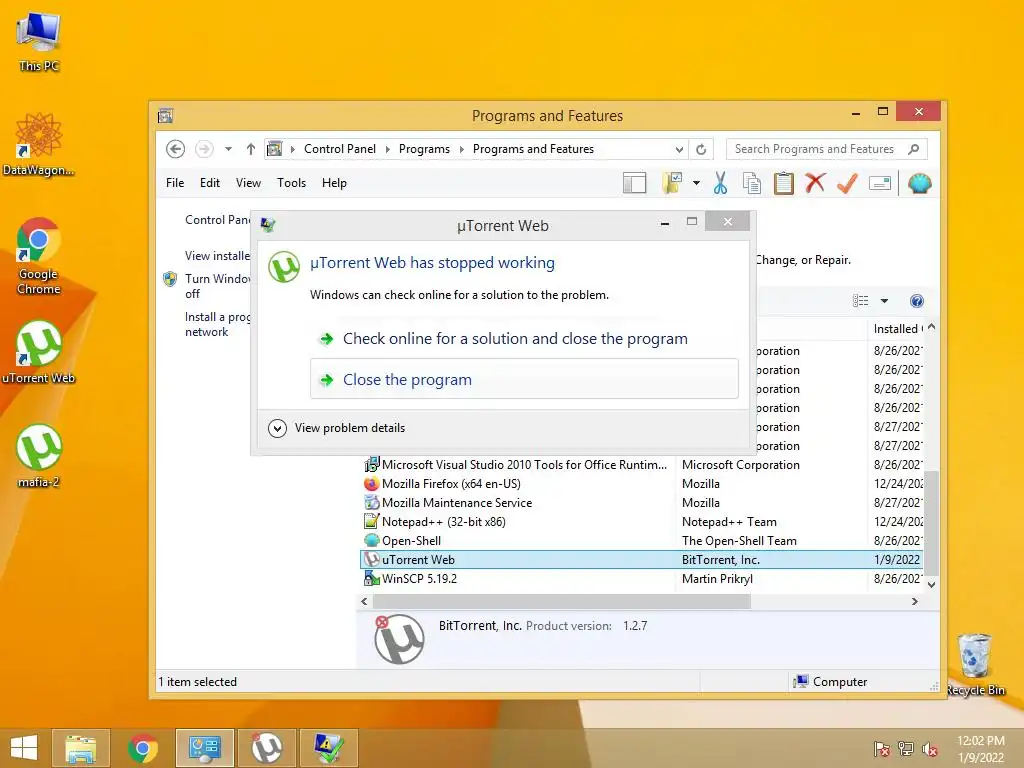
Task: Click the vertical scrollbar up arrow
Action: [931, 327]
